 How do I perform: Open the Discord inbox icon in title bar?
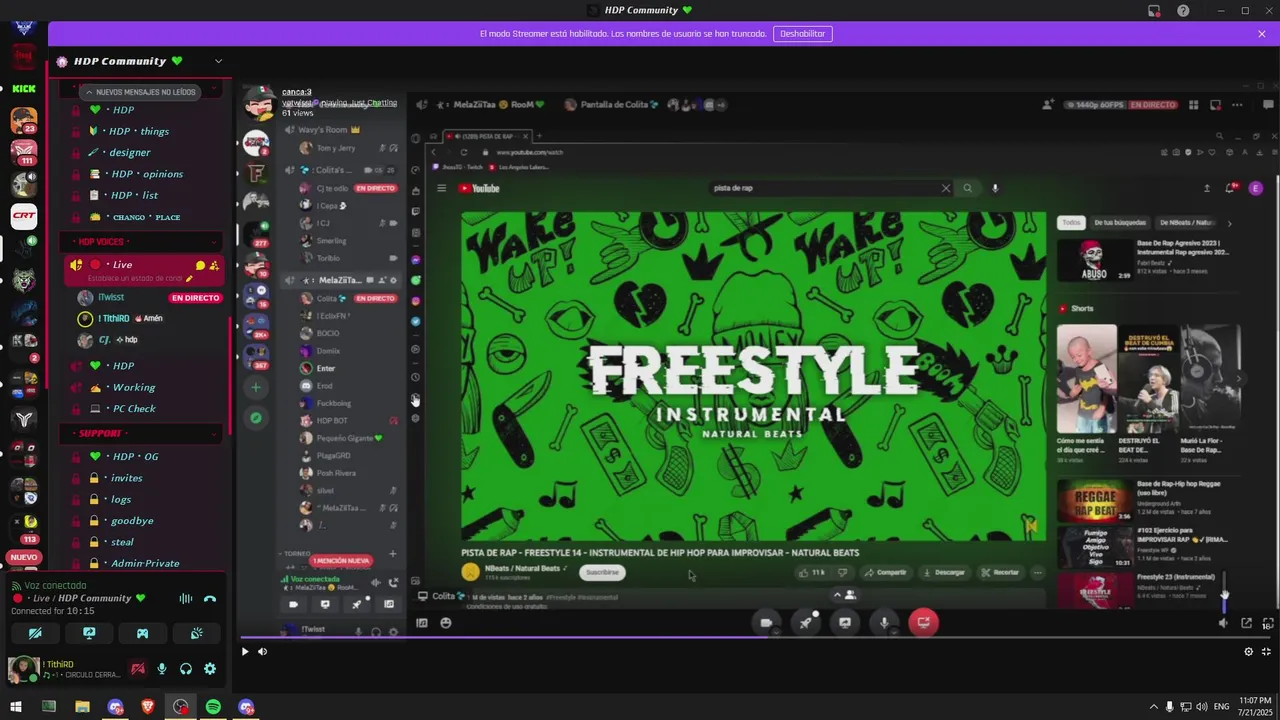(1154, 10)
